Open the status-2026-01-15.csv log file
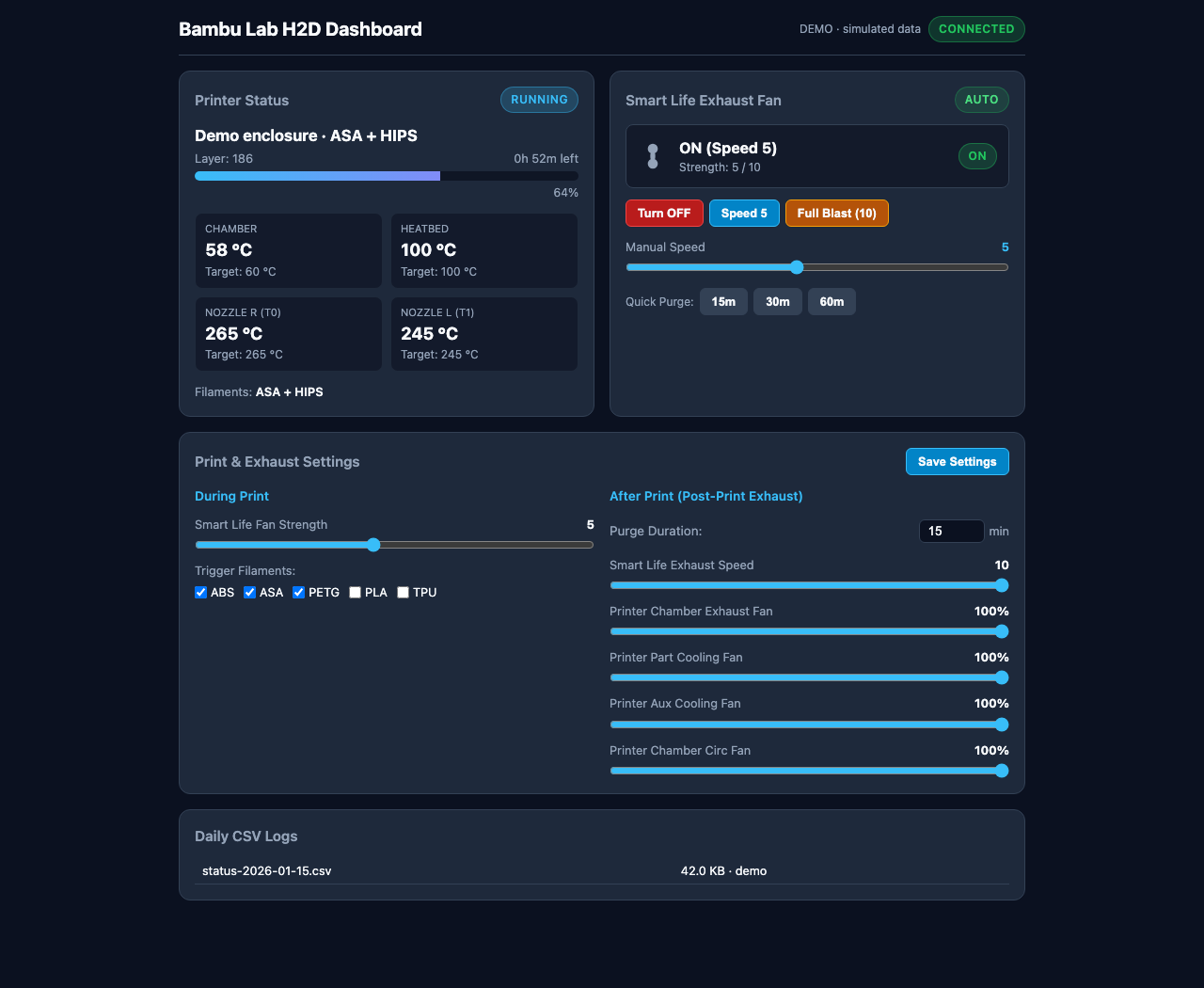1204x988 pixels. (267, 870)
